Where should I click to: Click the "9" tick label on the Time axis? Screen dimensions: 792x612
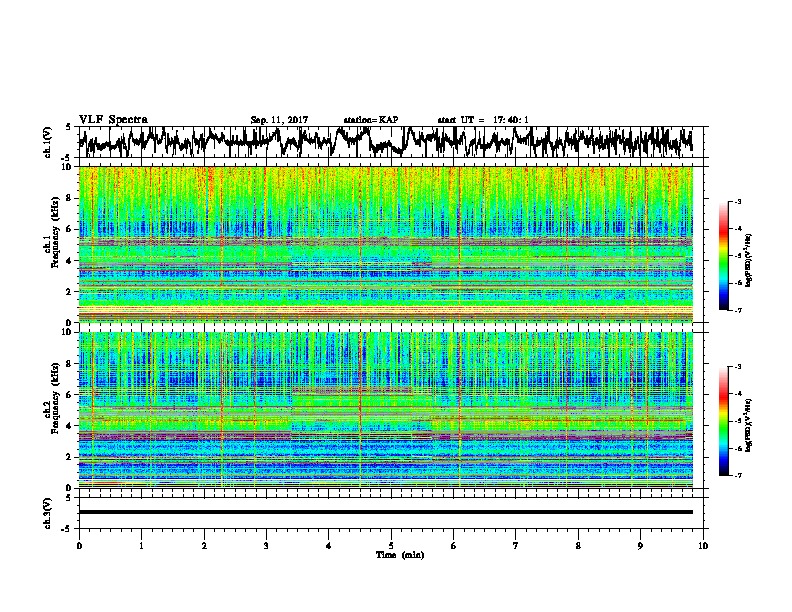click(640, 546)
